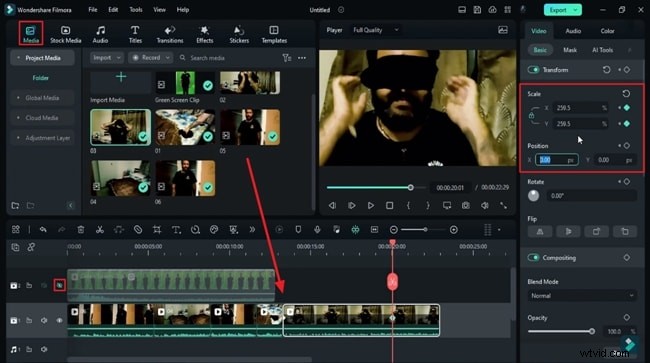Open the Templates tab
The image size is (650, 363).
274,34
